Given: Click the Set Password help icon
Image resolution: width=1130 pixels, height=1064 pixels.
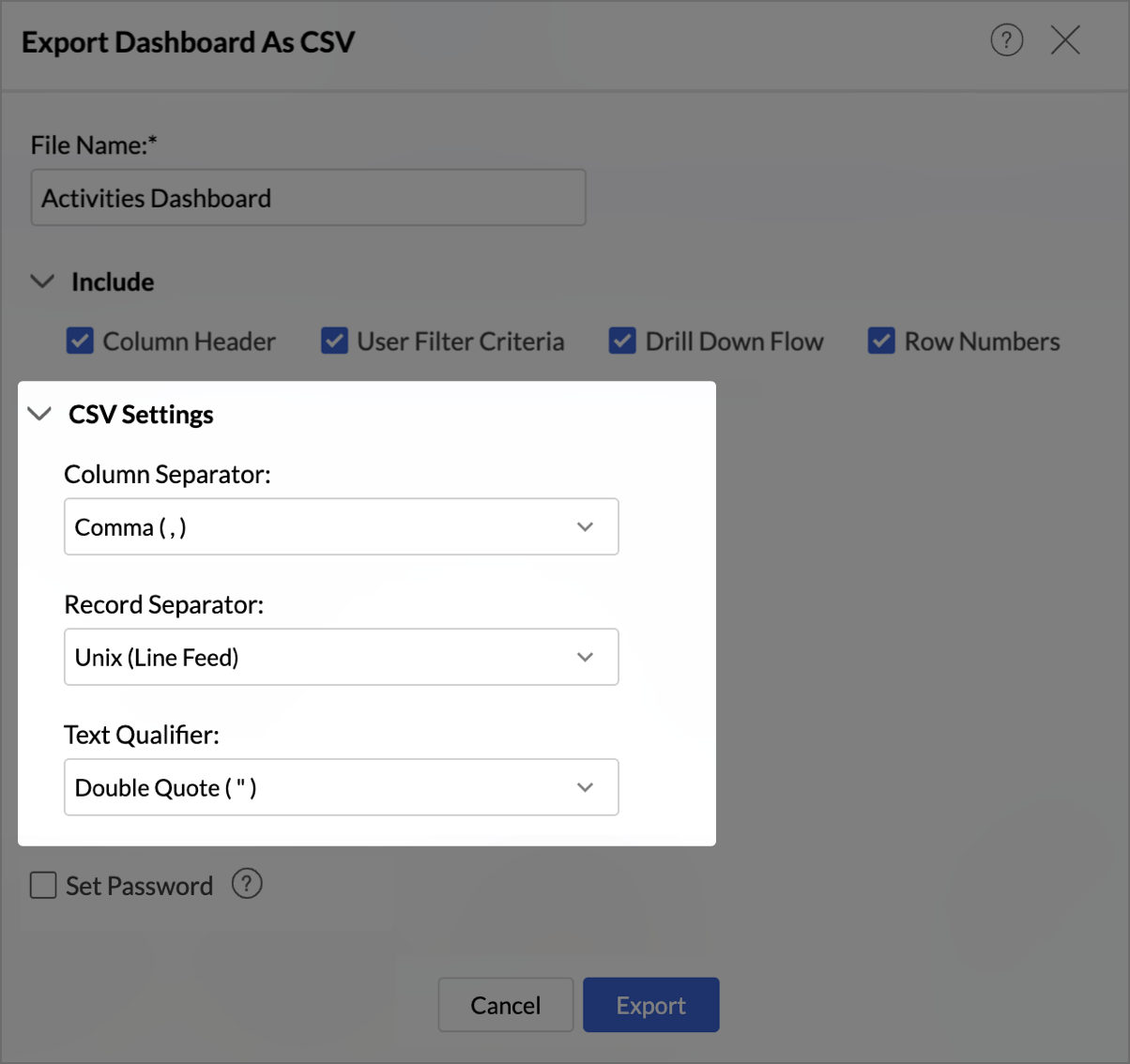Looking at the screenshot, I should (x=247, y=884).
